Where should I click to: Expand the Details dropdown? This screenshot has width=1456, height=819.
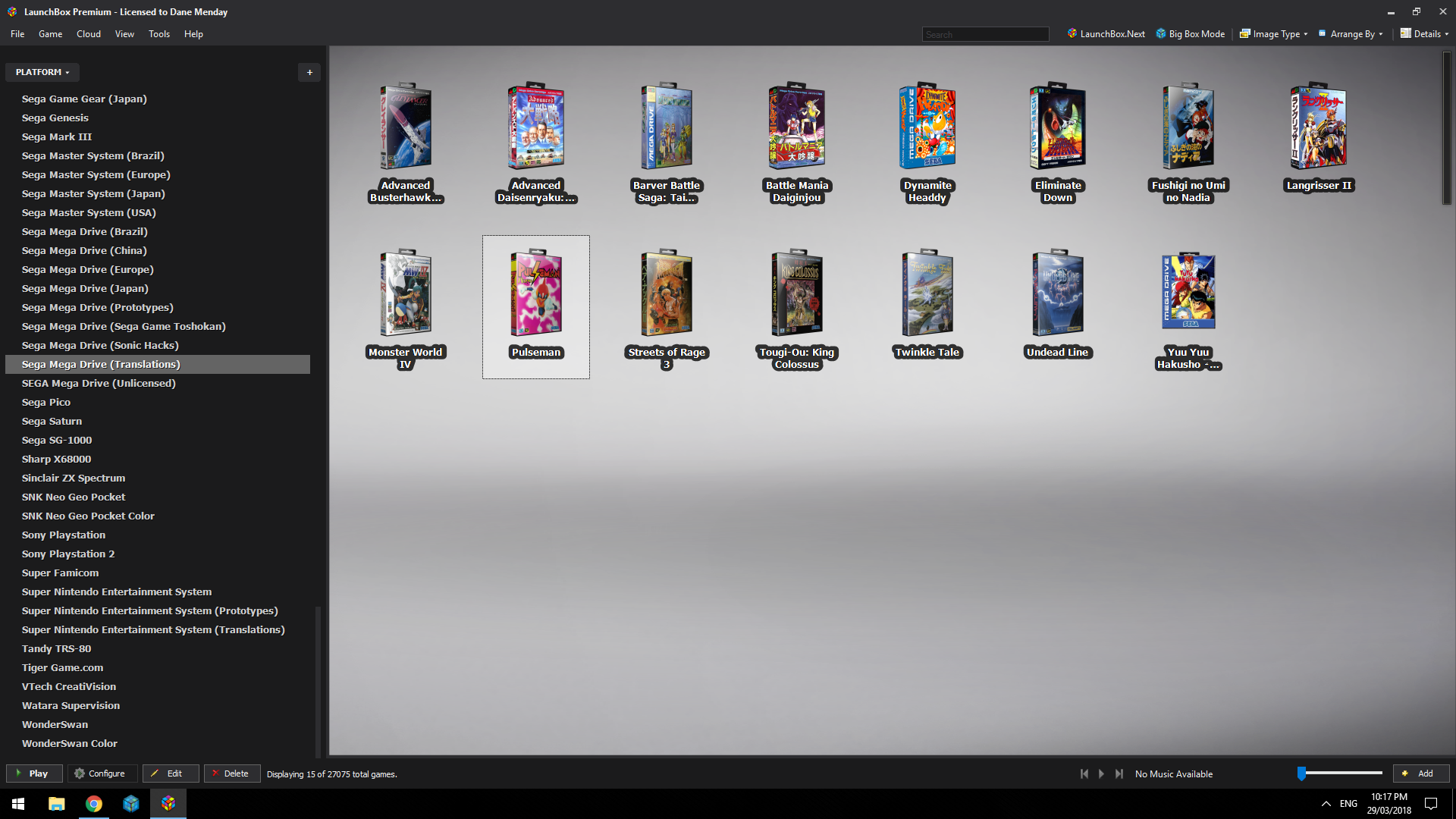tap(1424, 34)
